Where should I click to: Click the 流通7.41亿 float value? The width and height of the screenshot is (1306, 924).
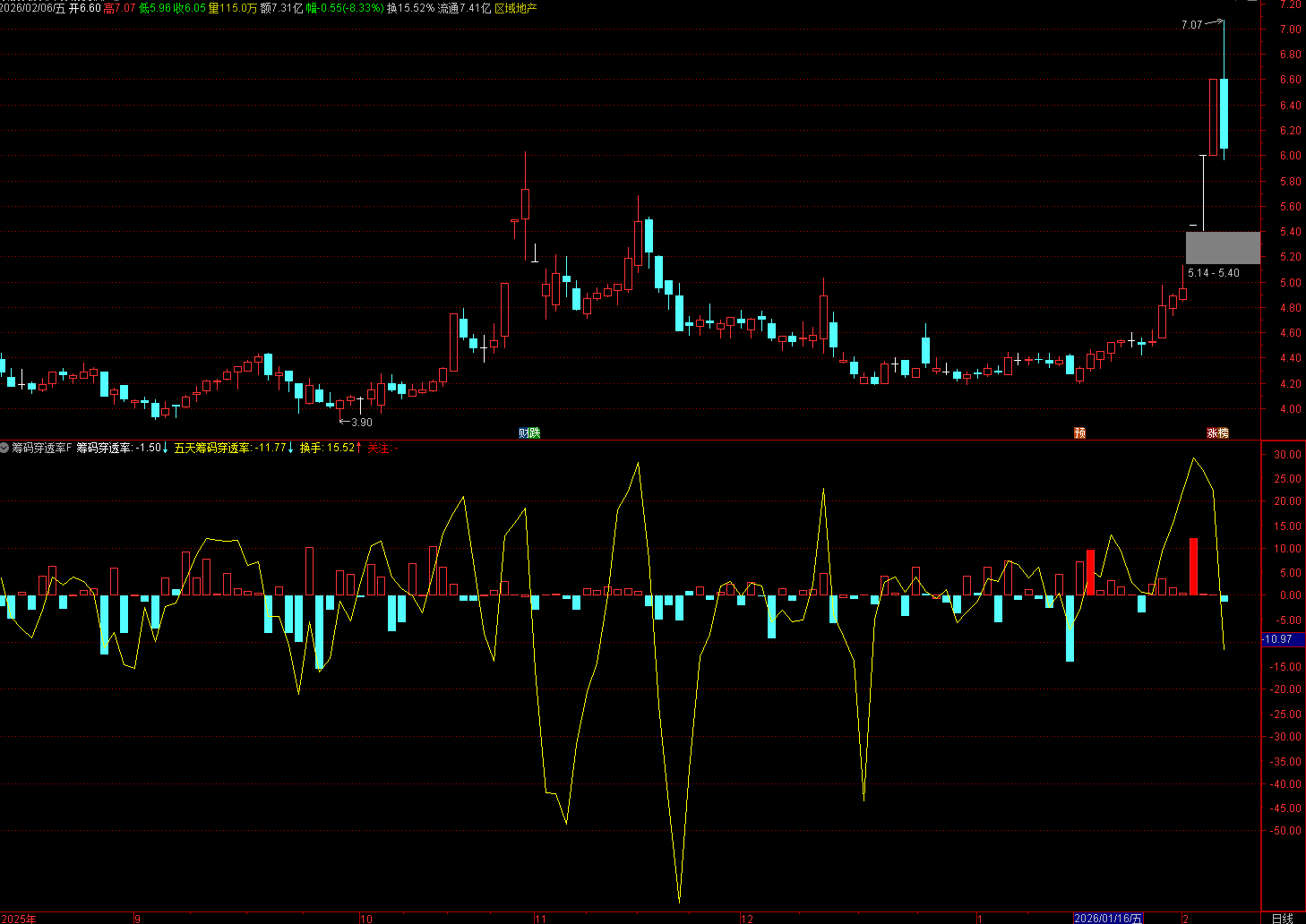tap(464, 8)
